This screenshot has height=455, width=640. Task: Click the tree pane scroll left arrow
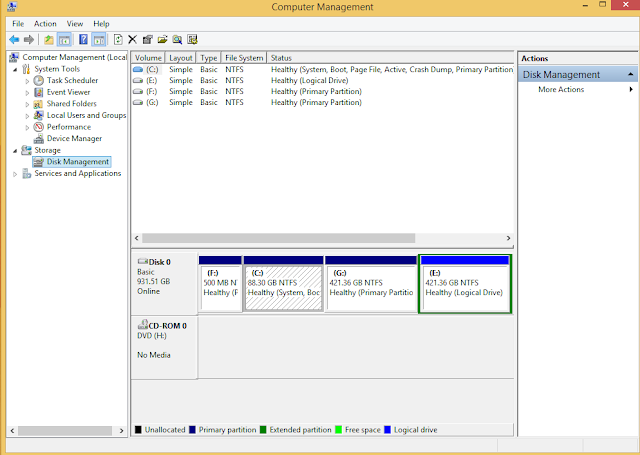12,431
